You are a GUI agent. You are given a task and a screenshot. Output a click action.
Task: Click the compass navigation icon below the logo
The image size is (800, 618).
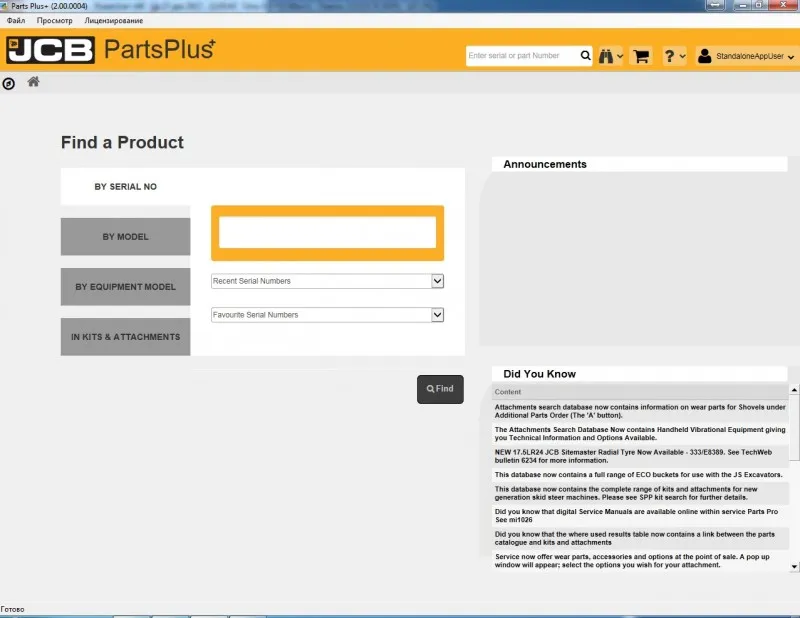[x=9, y=84]
